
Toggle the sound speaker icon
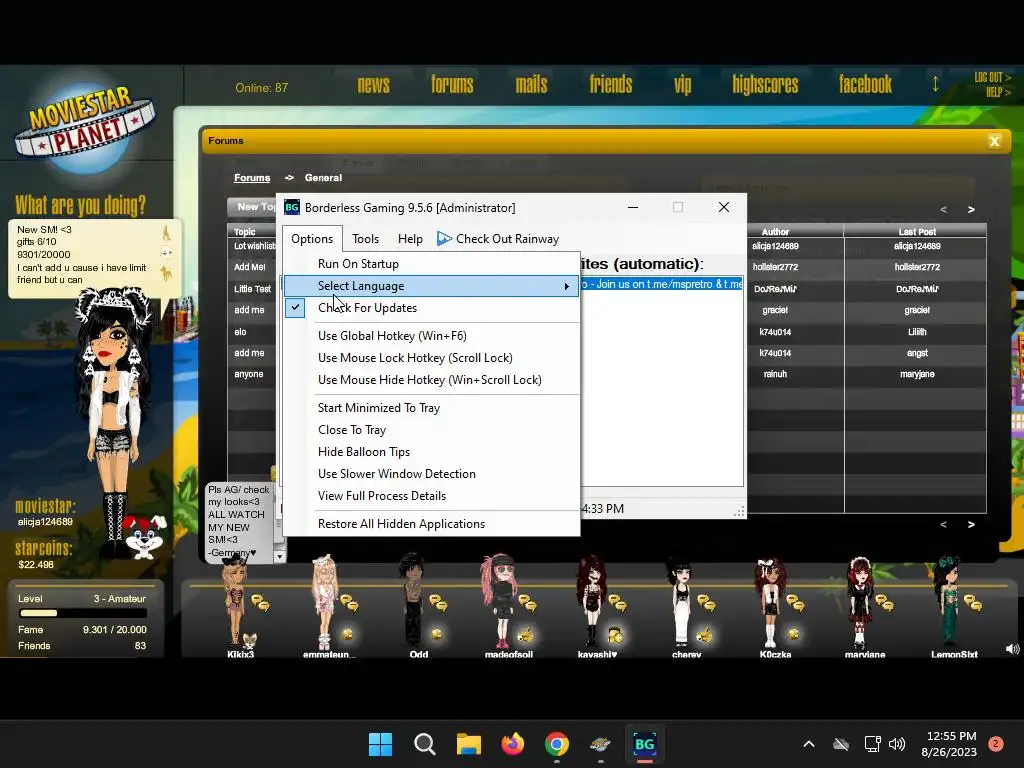pyautogui.click(x=1012, y=648)
